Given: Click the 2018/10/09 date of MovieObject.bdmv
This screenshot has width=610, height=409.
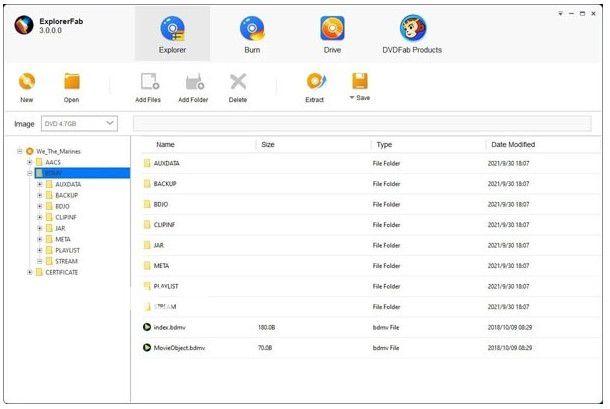Looking at the screenshot, I should coord(510,348).
